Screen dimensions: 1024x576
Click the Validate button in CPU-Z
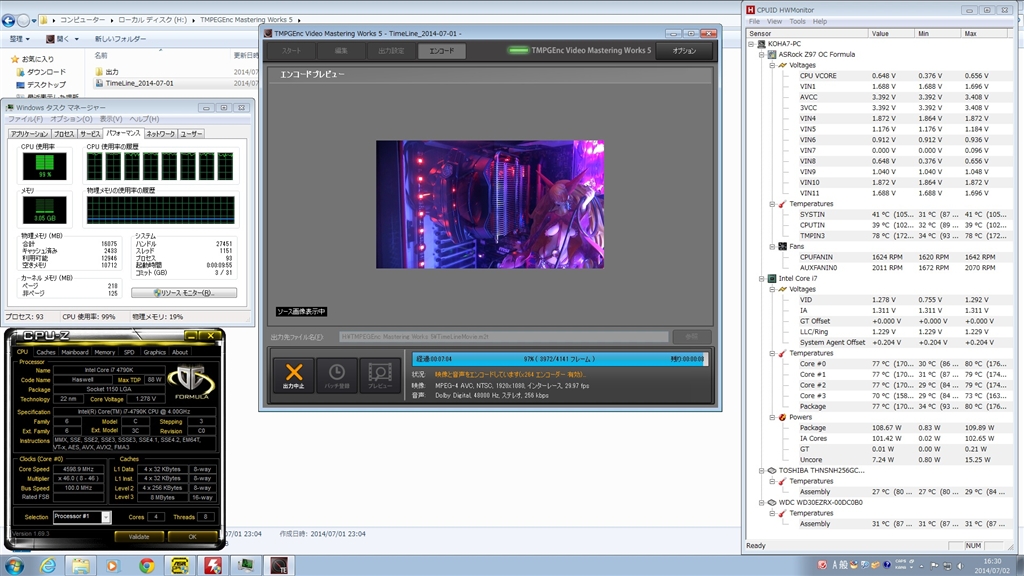[139, 536]
